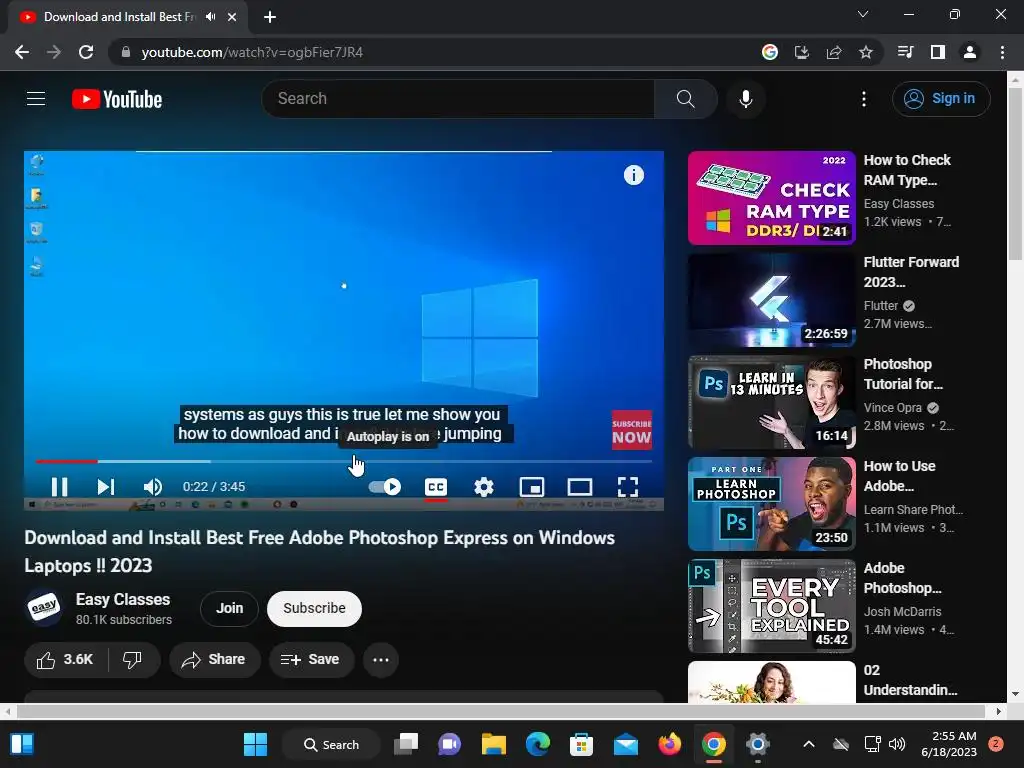Dislike the video with thumbs down

[133, 660]
